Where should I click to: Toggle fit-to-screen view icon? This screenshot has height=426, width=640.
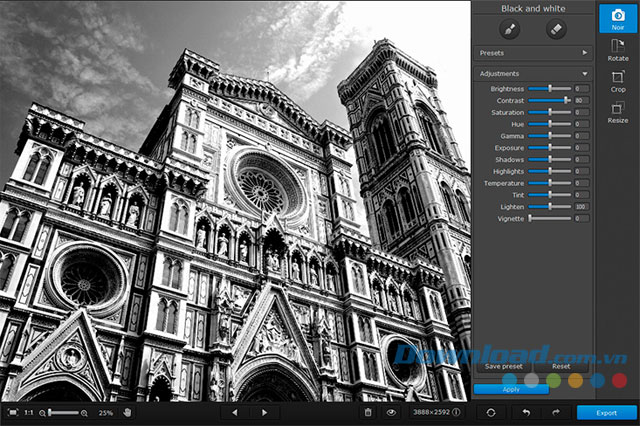(x=12, y=412)
